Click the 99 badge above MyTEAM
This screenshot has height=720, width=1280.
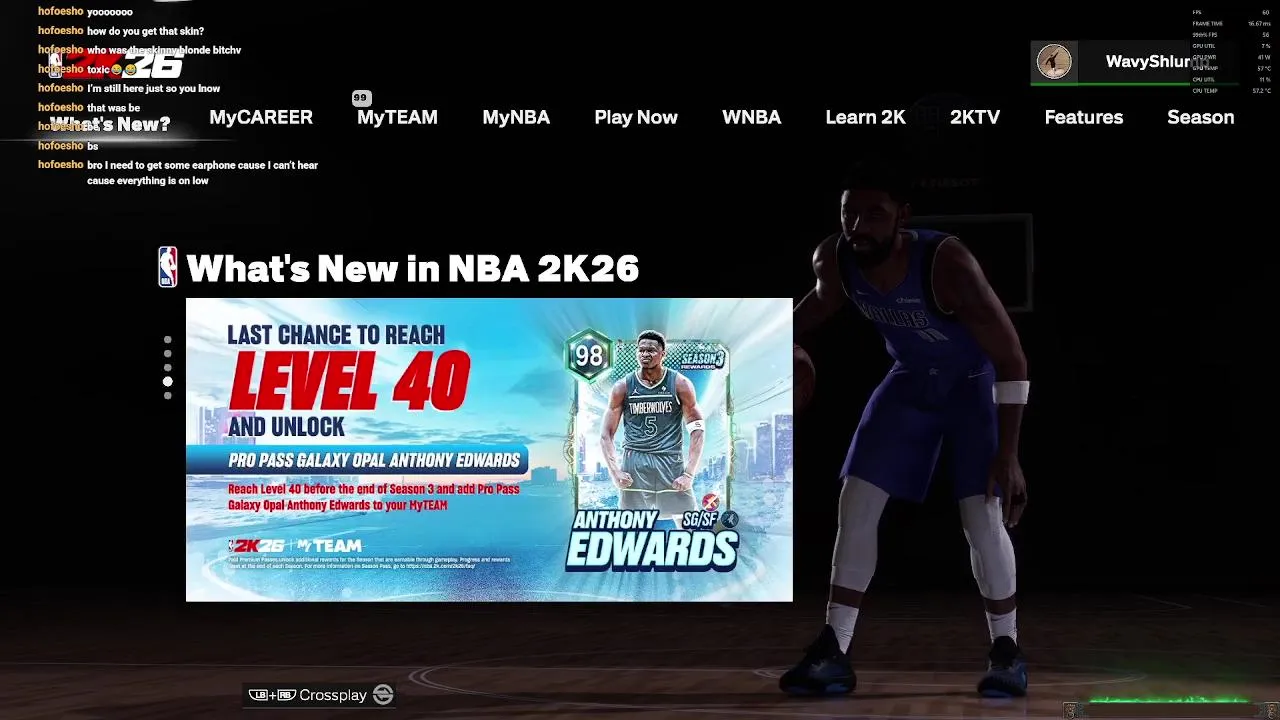[x=361, y=98]
